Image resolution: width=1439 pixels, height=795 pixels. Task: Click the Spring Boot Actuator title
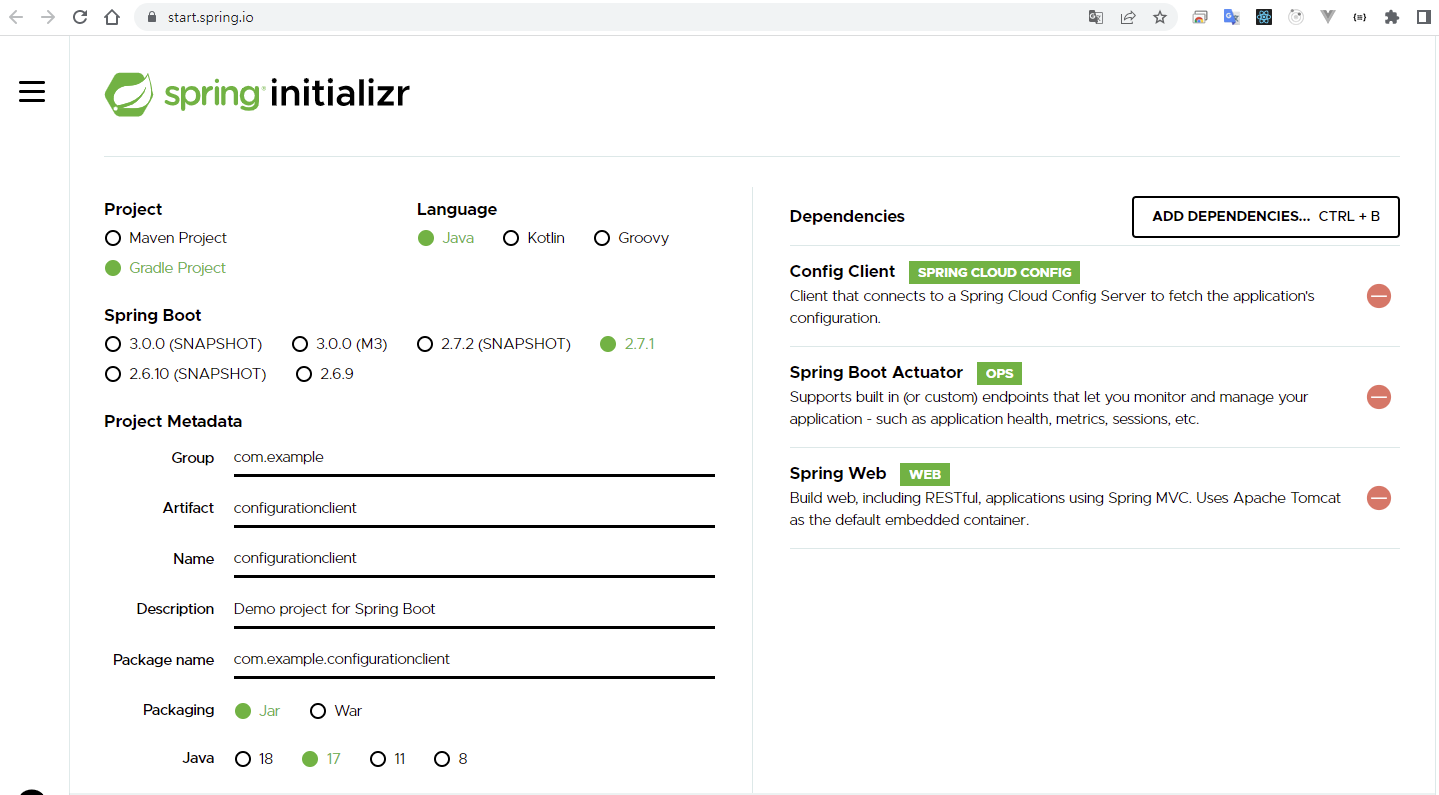(x=876, y=372)
